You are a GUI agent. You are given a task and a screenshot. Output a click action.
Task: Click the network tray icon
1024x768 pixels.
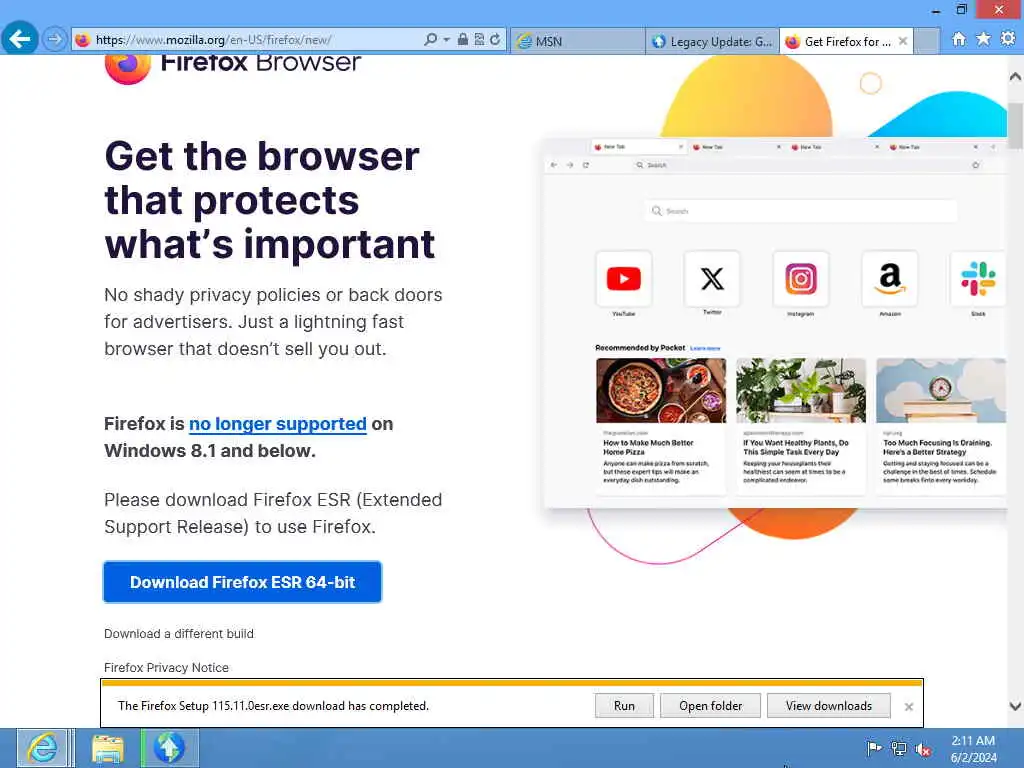(x=899, y=748)
